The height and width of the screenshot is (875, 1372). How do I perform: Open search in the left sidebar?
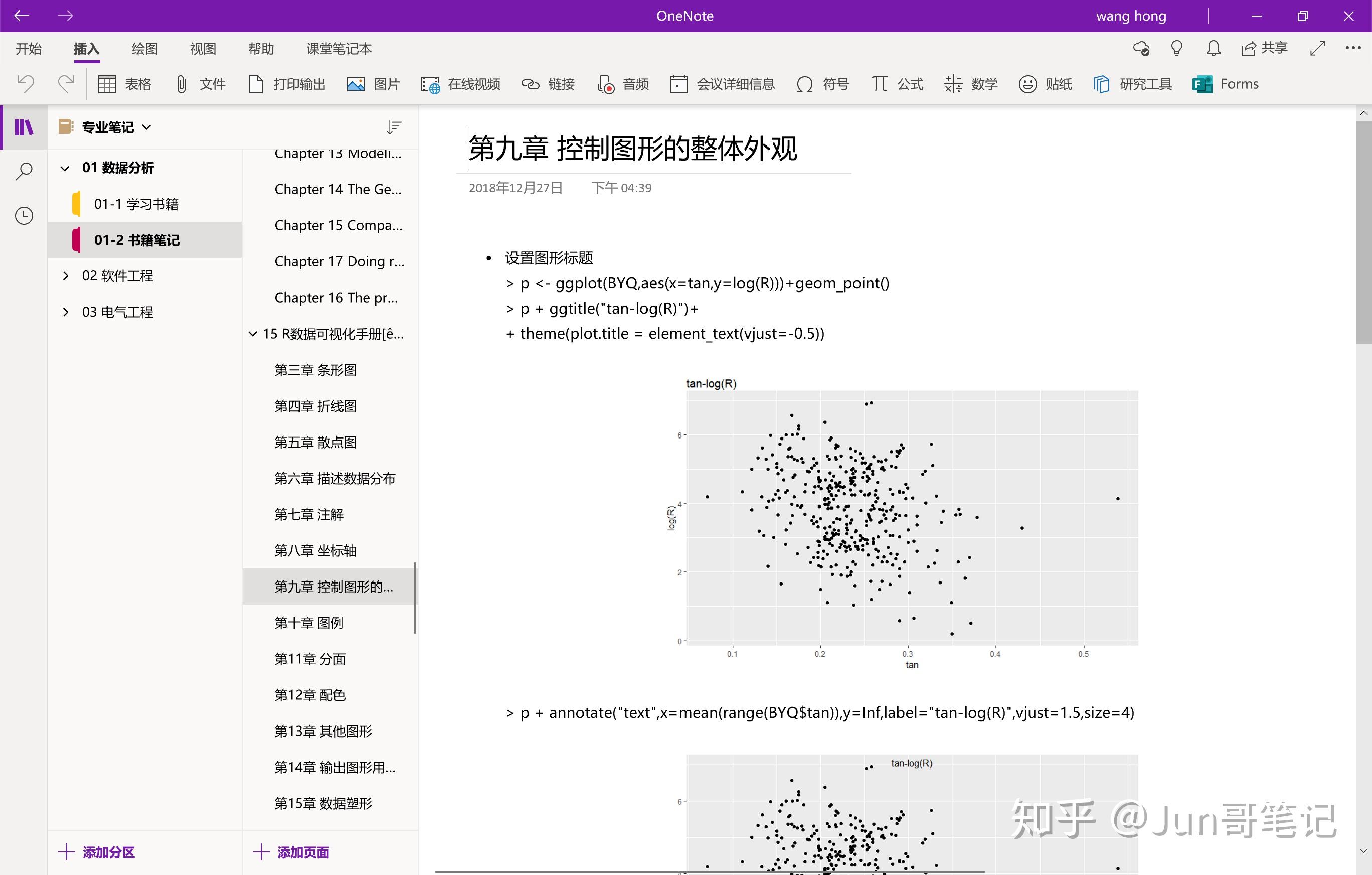[x=24, y=171]
